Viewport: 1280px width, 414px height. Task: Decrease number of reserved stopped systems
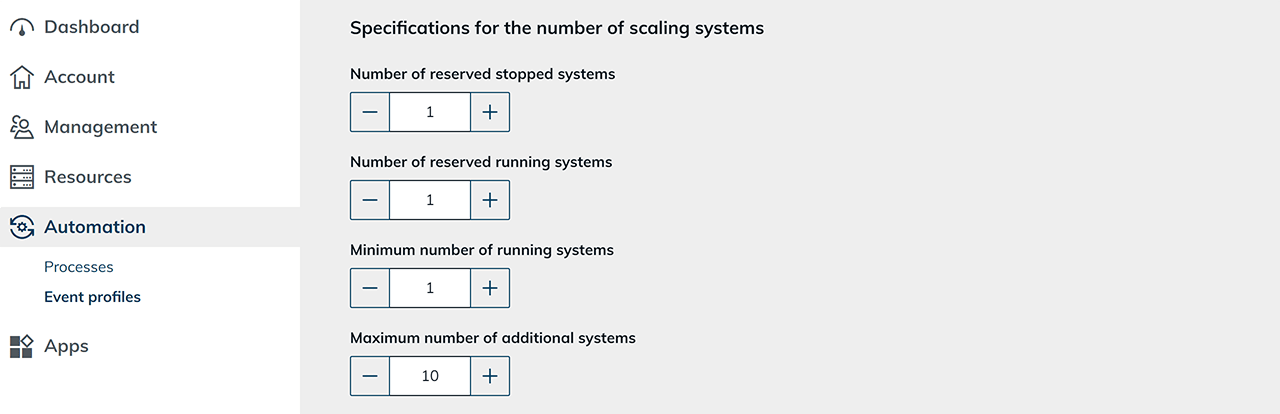(370, 112)
